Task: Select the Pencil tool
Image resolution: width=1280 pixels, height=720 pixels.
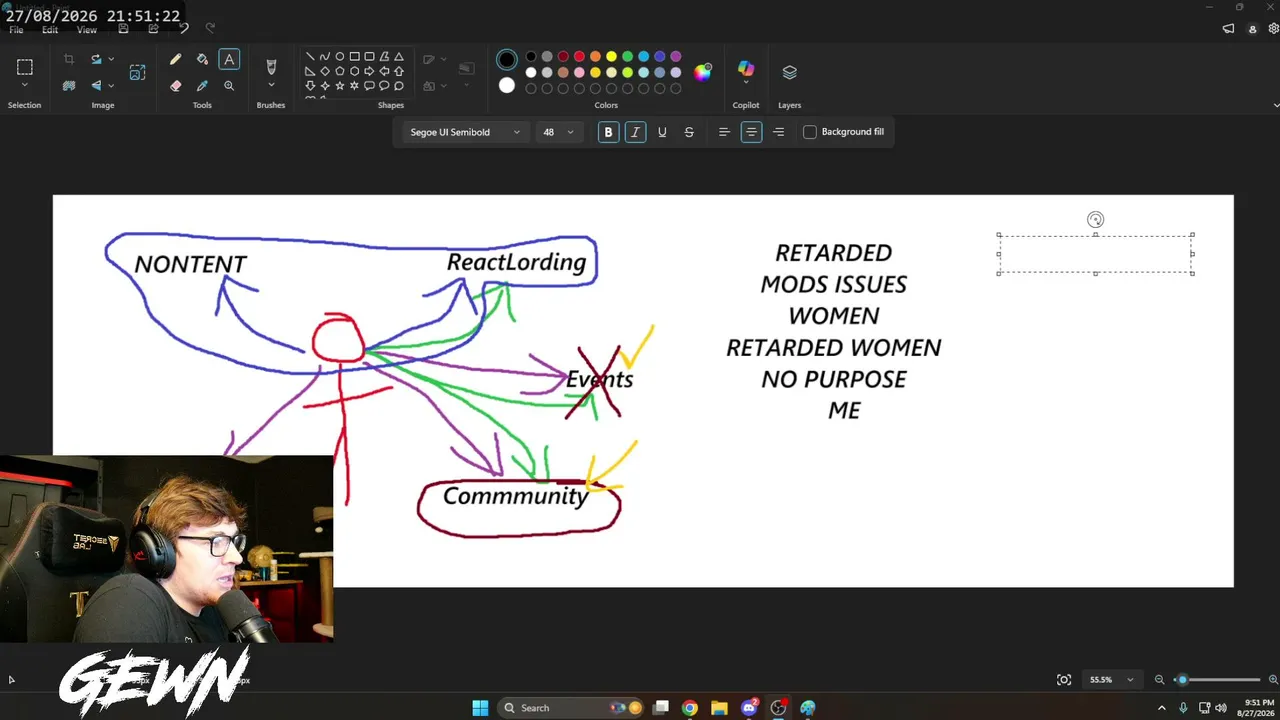Action: click(176, 60)
